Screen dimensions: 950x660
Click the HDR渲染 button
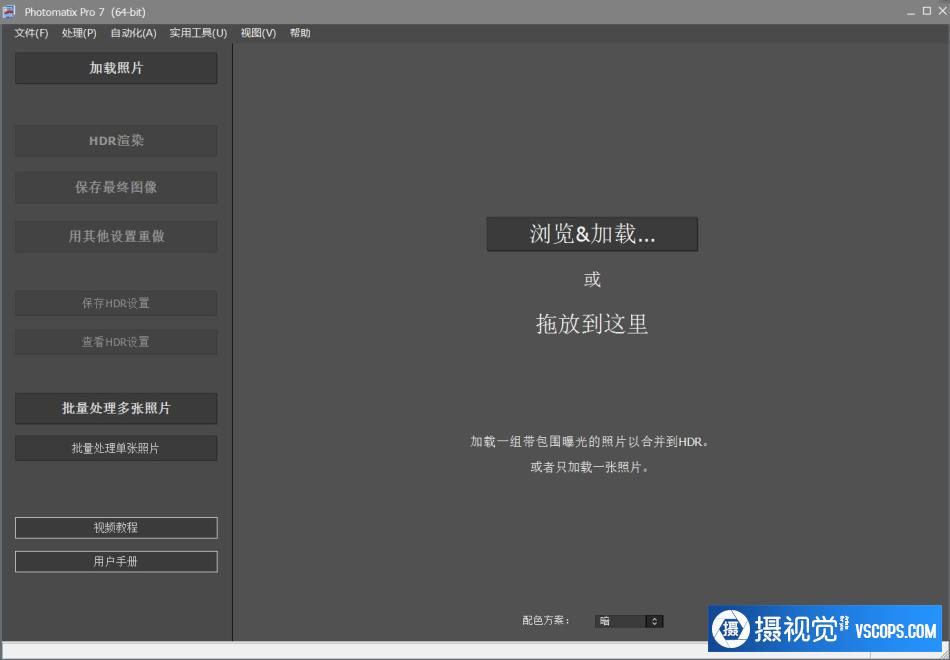(116, 141)
